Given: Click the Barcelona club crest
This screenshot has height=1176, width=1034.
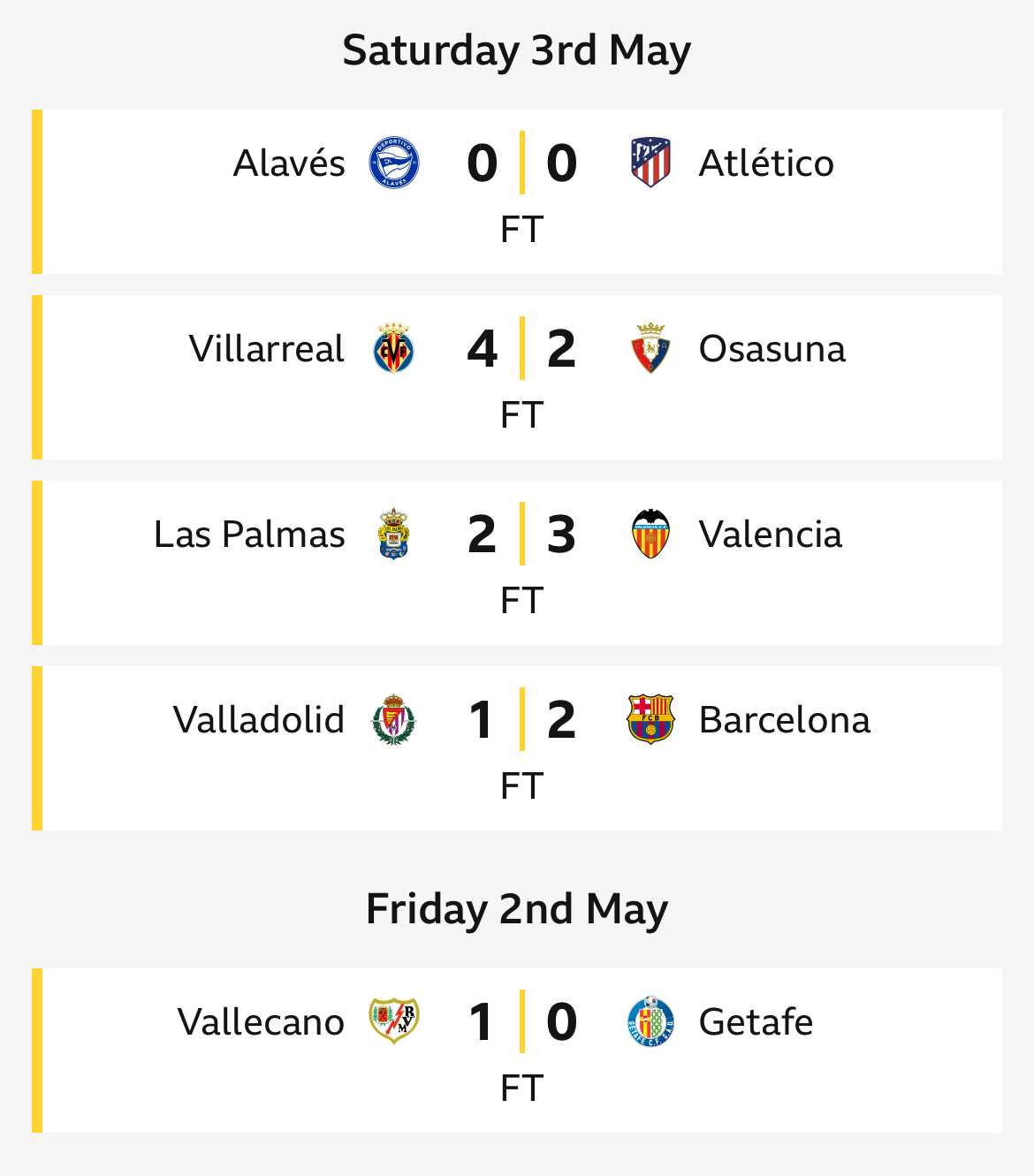Looking at the screenshot, I should [650, 719].
